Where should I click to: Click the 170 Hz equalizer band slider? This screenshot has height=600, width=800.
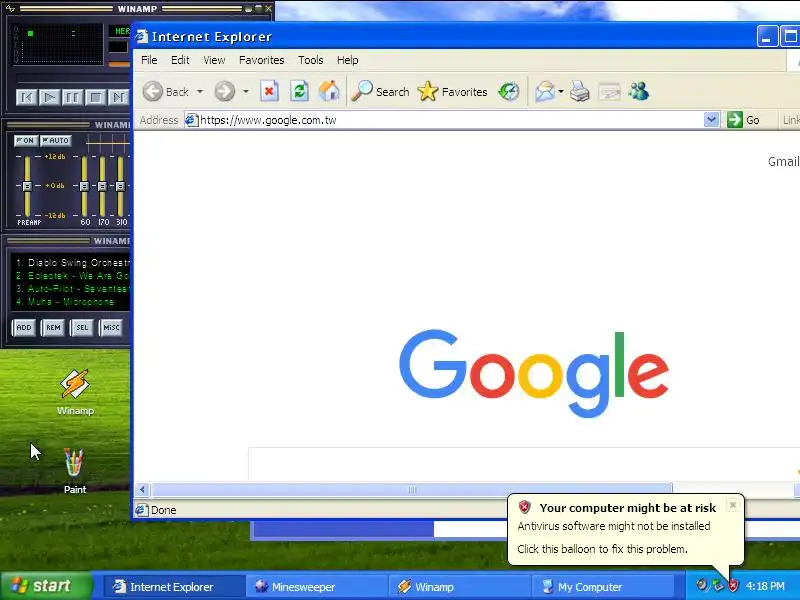tap(102, 186)
